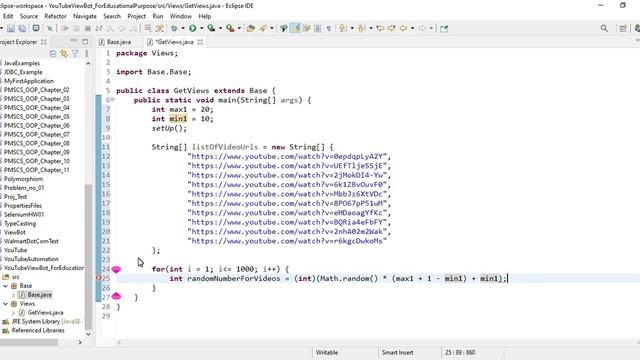Viewport: 640px width, 360px height.
Task: Click the Forward navigation arrow icon
Action: (x=422, y=28)
